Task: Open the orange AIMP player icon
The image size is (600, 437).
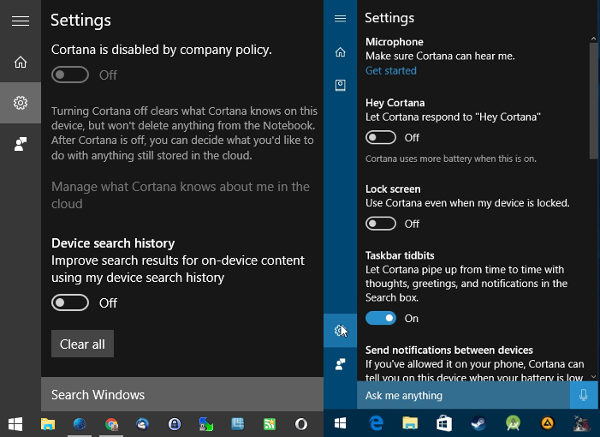Action: pyautogui.click(x=548, y=423)
